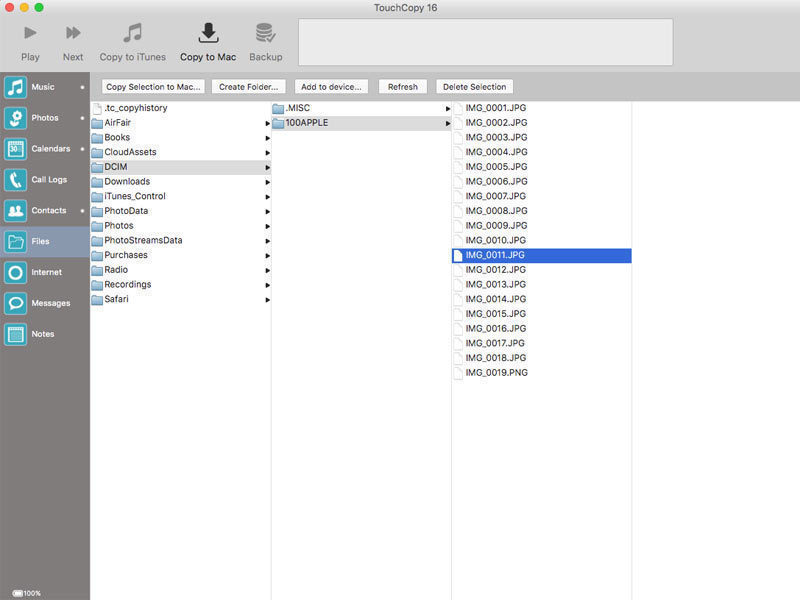800x600 pixels.
Task: Switch to the Contacts section
Action: coord(45,211)
